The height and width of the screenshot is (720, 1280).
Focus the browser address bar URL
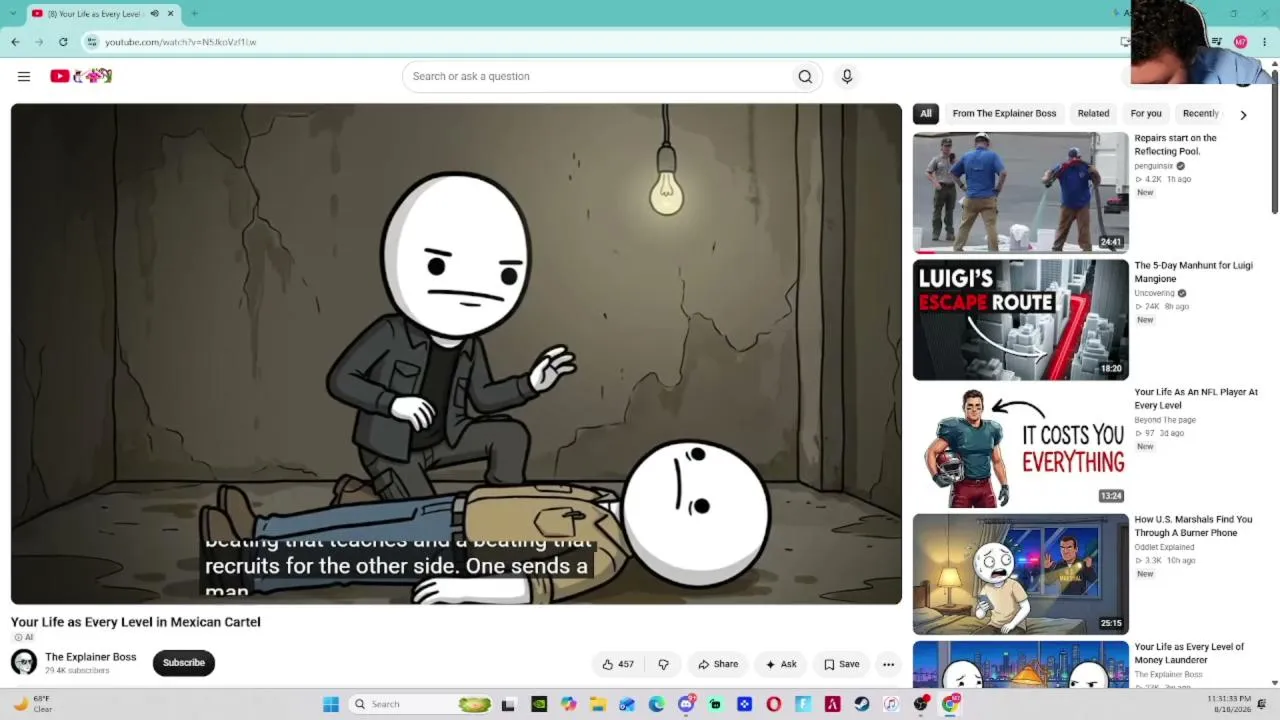[181, 42]
